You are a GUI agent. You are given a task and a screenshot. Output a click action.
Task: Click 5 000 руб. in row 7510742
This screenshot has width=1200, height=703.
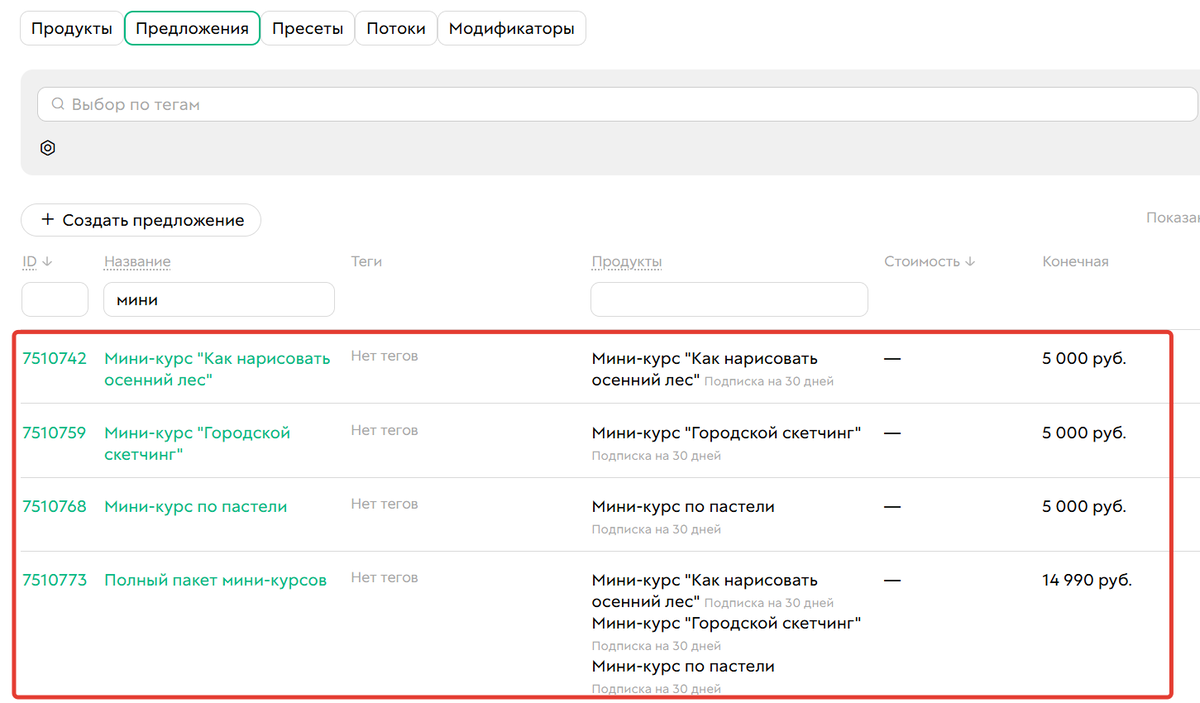coord(1084,358)
